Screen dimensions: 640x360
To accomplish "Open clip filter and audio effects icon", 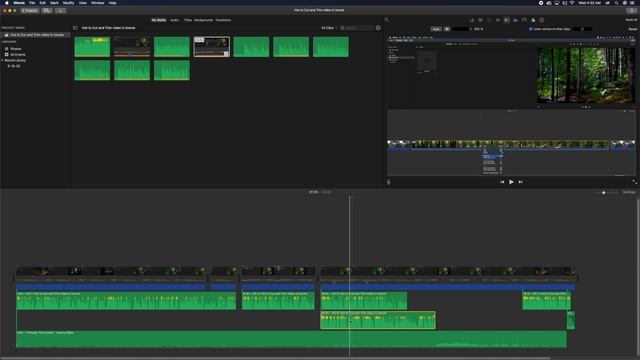I will 533,20.
